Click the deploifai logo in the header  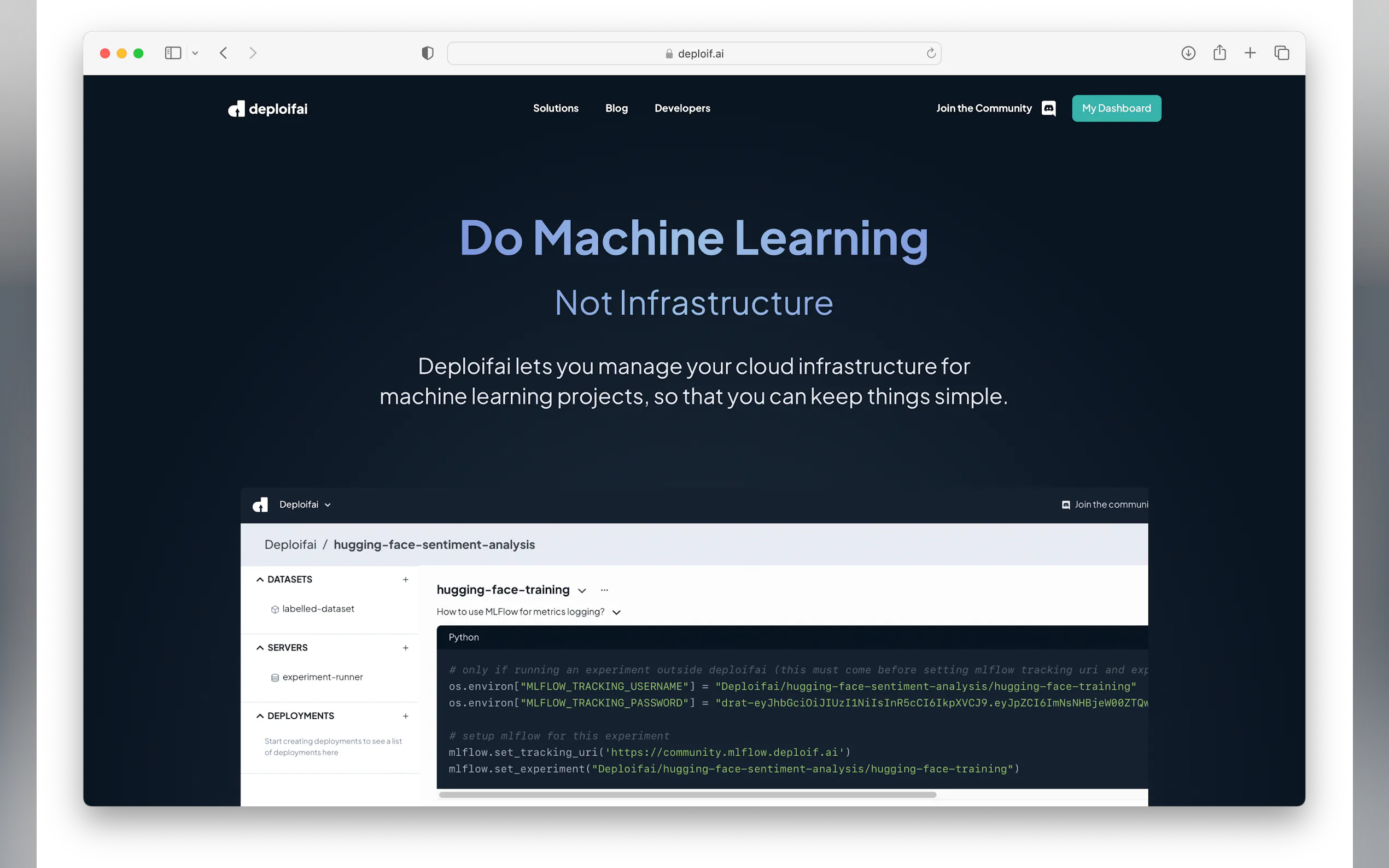pyautogui.click(x=267, y=108)
